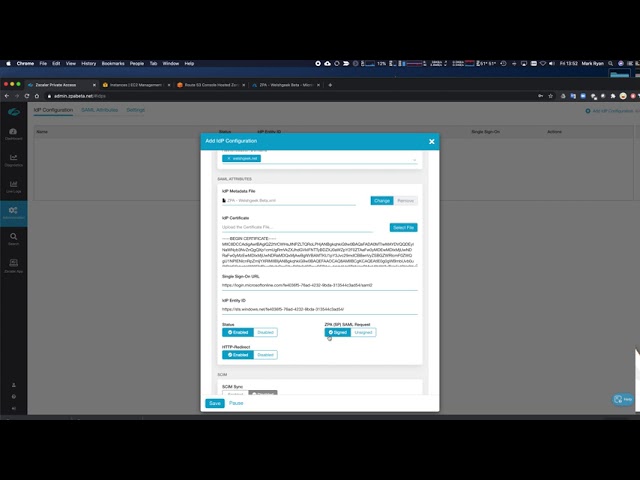Screen dimensions: 640x480
Task: Switch to the Settings tab
Action: 136,110
